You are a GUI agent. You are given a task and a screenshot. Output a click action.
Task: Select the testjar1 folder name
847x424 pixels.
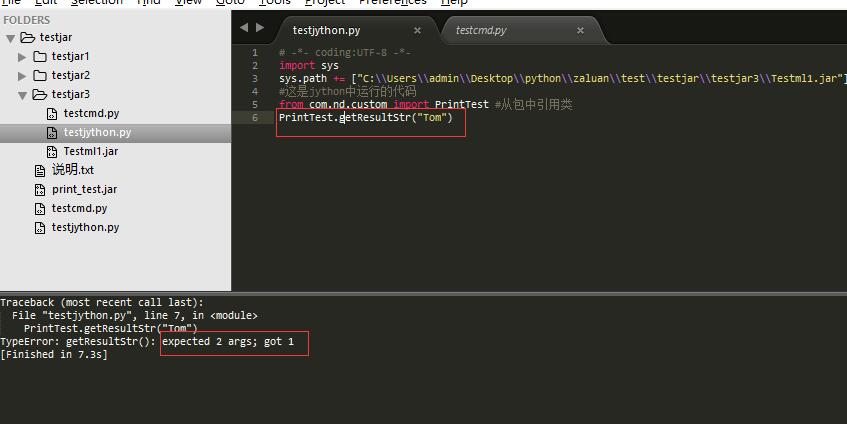tap(71, 56)
